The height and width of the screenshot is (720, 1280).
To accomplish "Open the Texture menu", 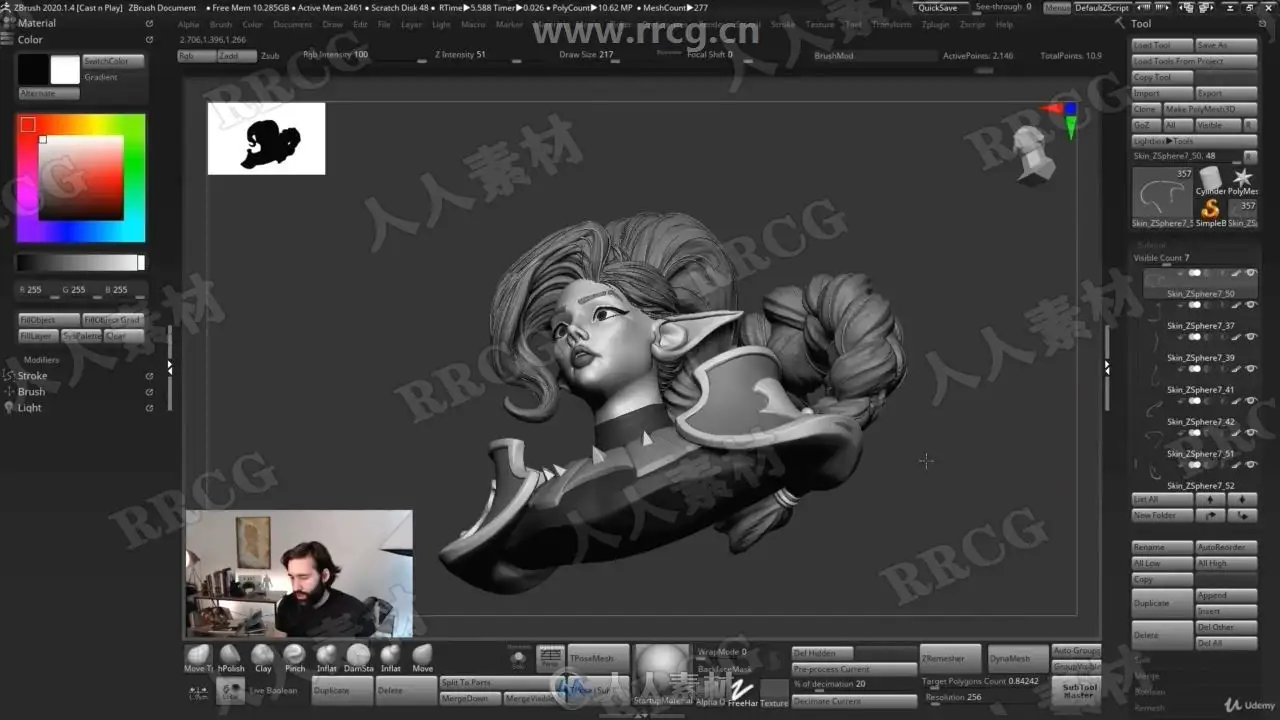I will 820,24.
